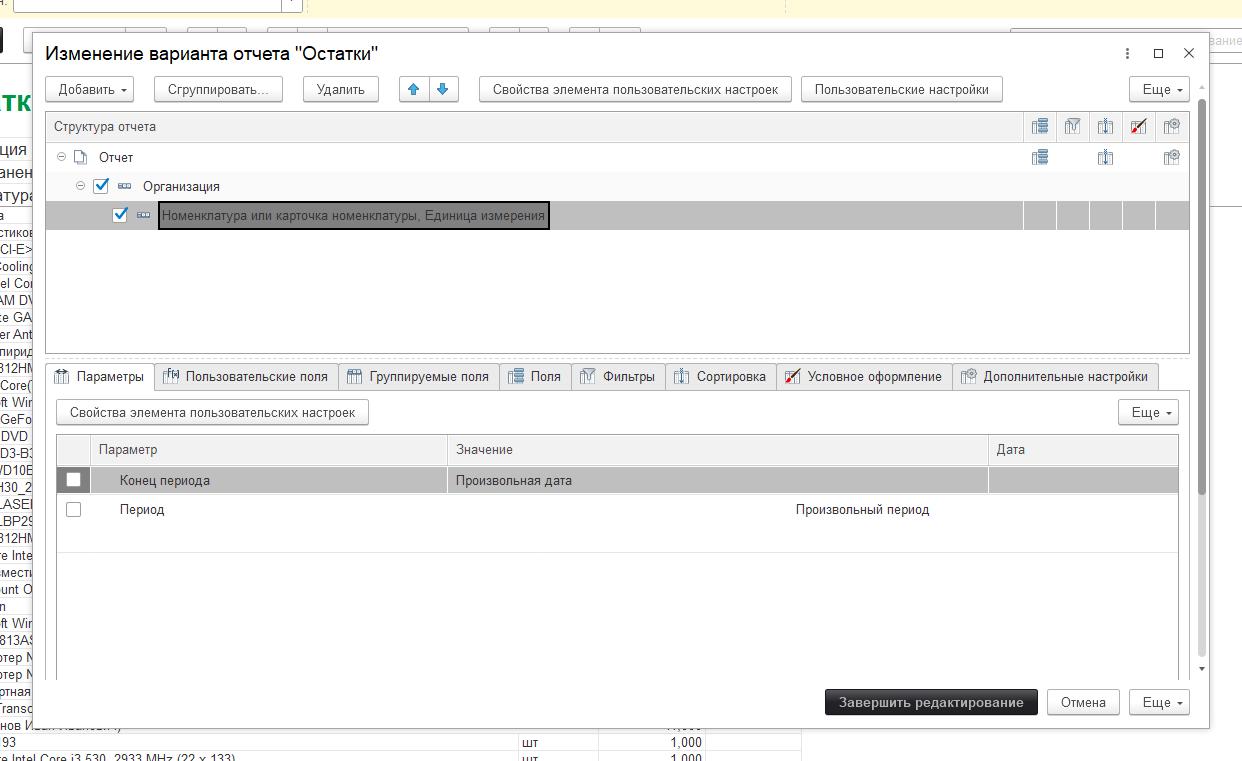
Task: Click the move up arrow button
Action: click(414, 89)
